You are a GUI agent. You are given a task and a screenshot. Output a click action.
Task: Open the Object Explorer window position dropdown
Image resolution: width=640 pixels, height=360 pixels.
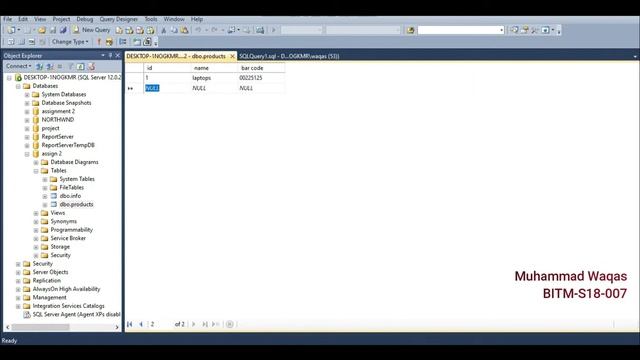point(103,56)
